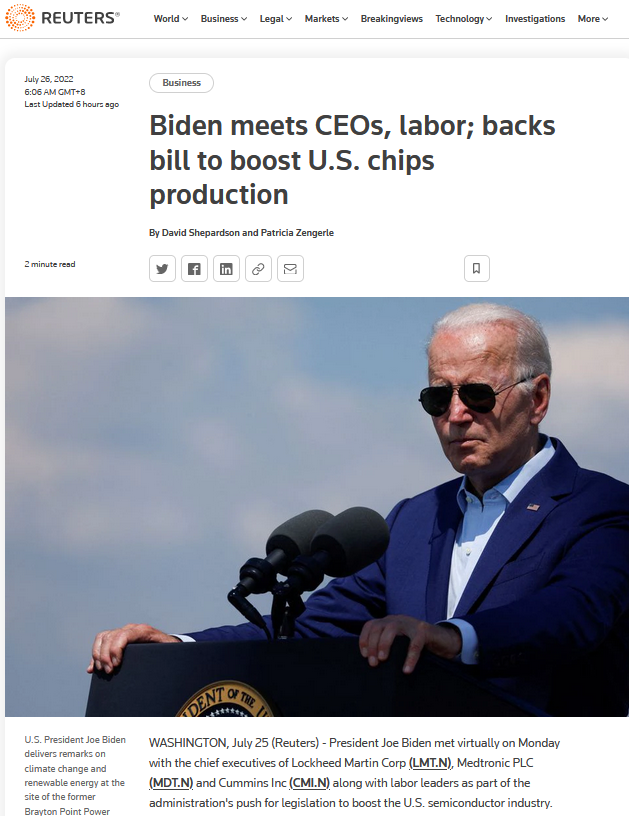Share article on Twitter
Viewport: 629px width, 816px height.
click(x=162, y=269)
